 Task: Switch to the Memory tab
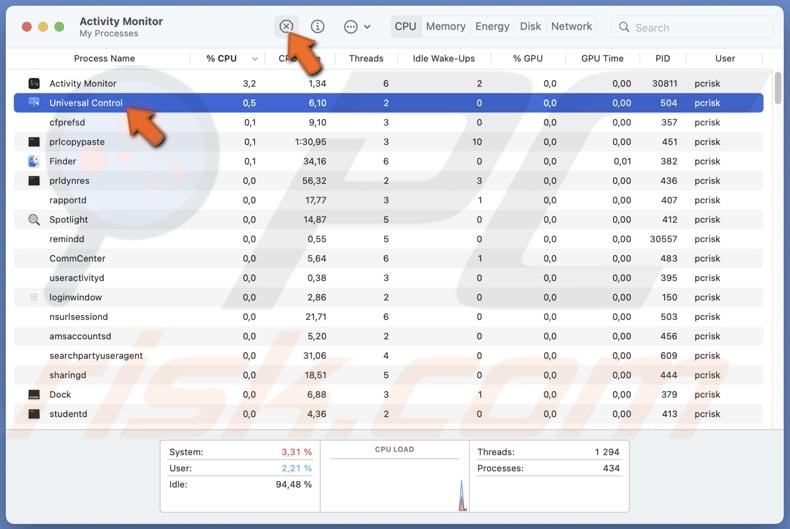(446, 26)
